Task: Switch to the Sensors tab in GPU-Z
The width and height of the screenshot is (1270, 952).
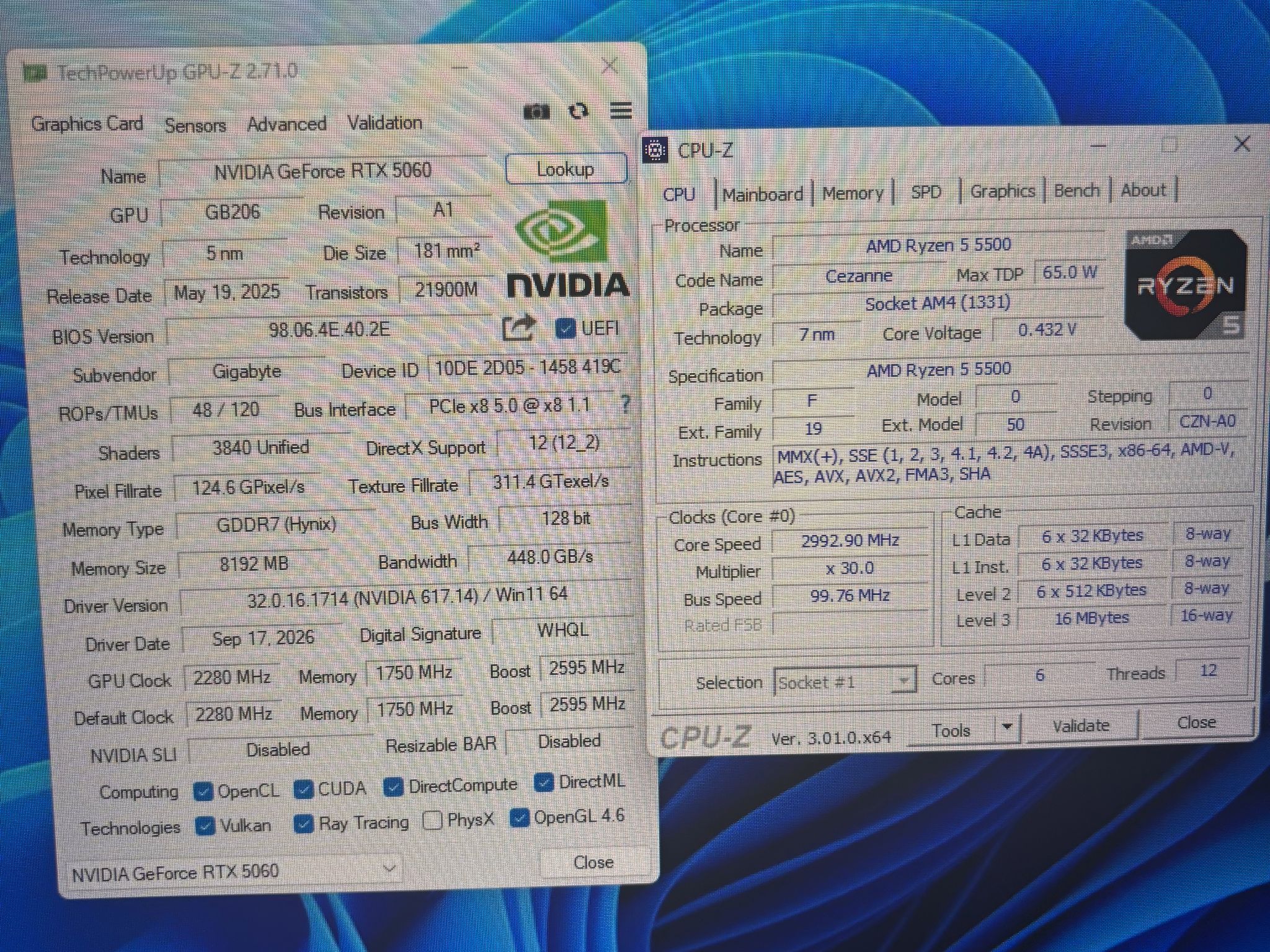Action: click(x=195, y=126)
